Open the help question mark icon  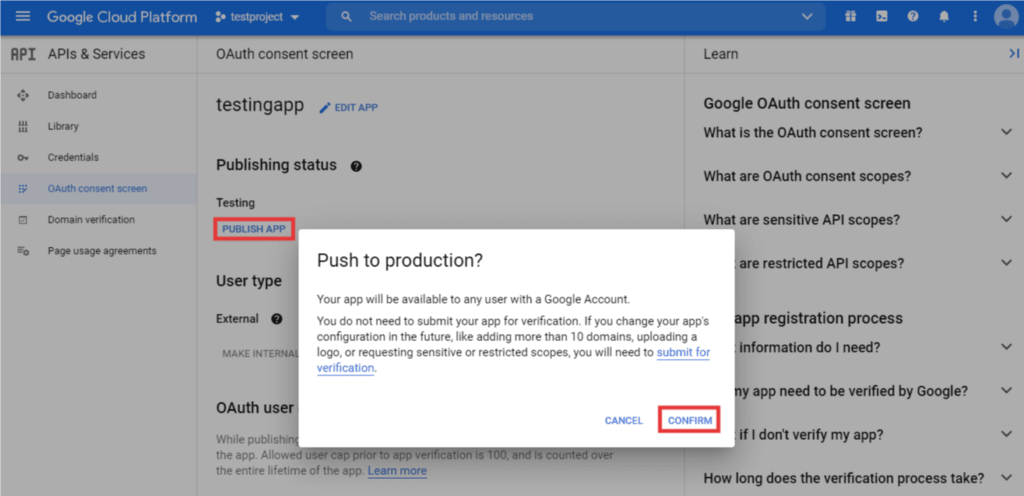point(913,17)
